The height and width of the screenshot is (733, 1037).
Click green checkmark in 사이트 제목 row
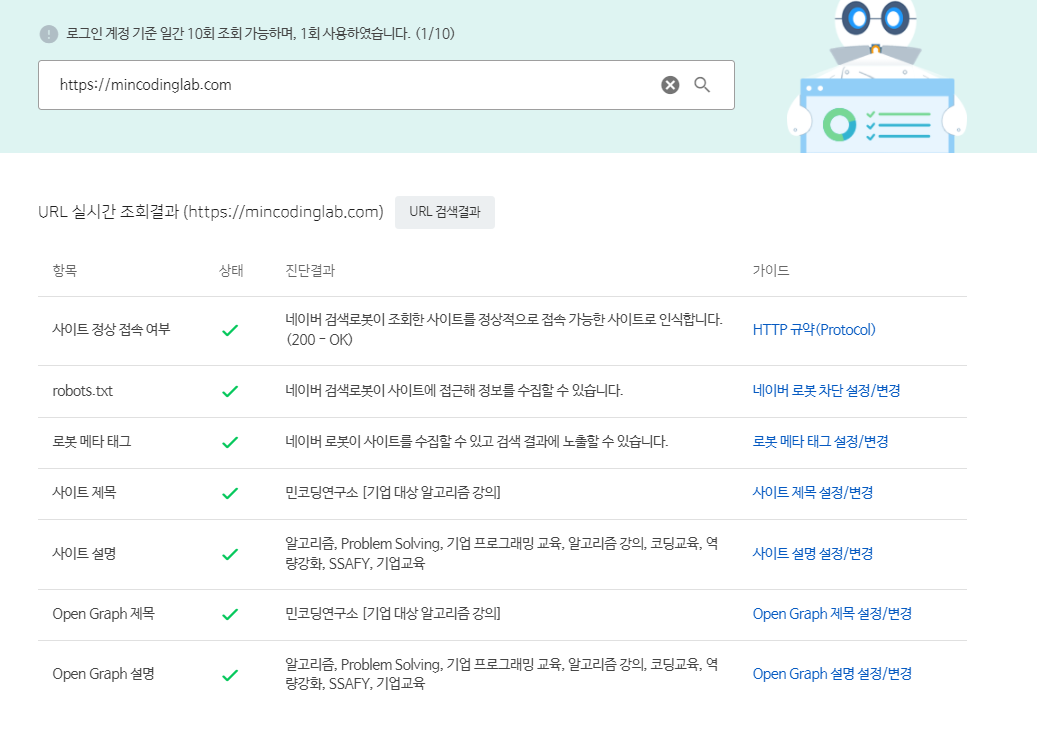(x=230, y=493)
